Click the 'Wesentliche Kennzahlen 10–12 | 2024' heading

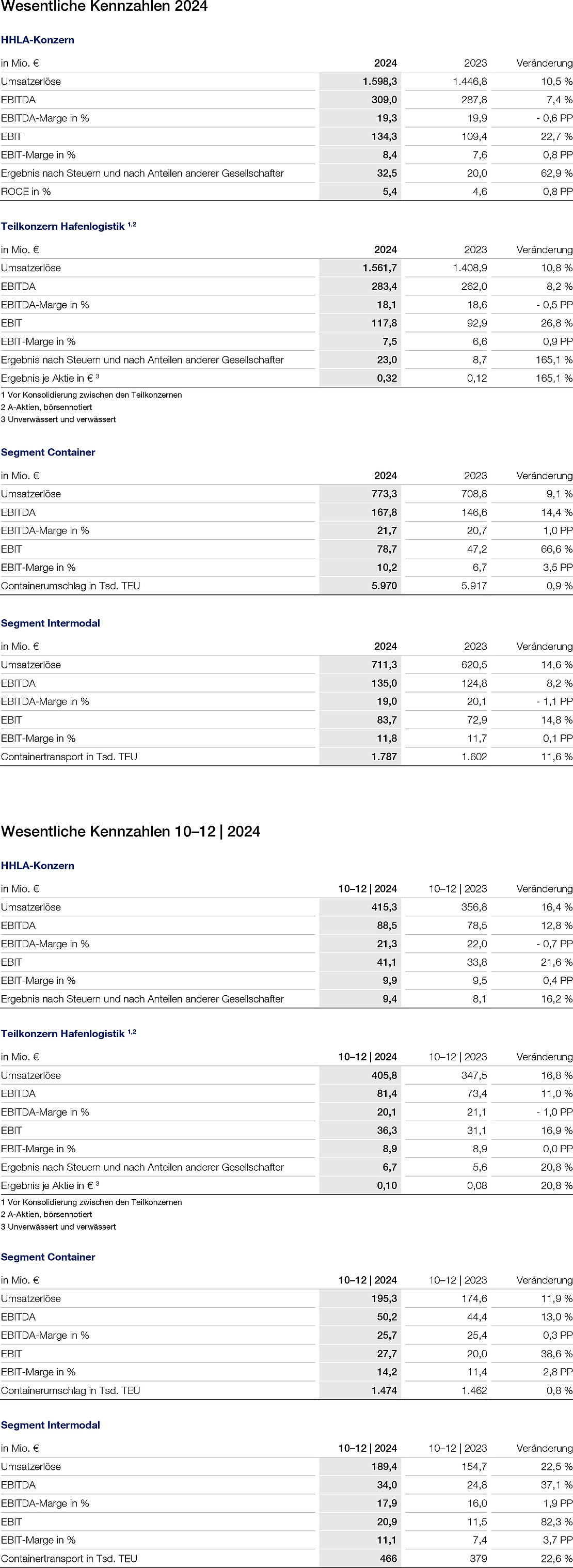point(131,832)
